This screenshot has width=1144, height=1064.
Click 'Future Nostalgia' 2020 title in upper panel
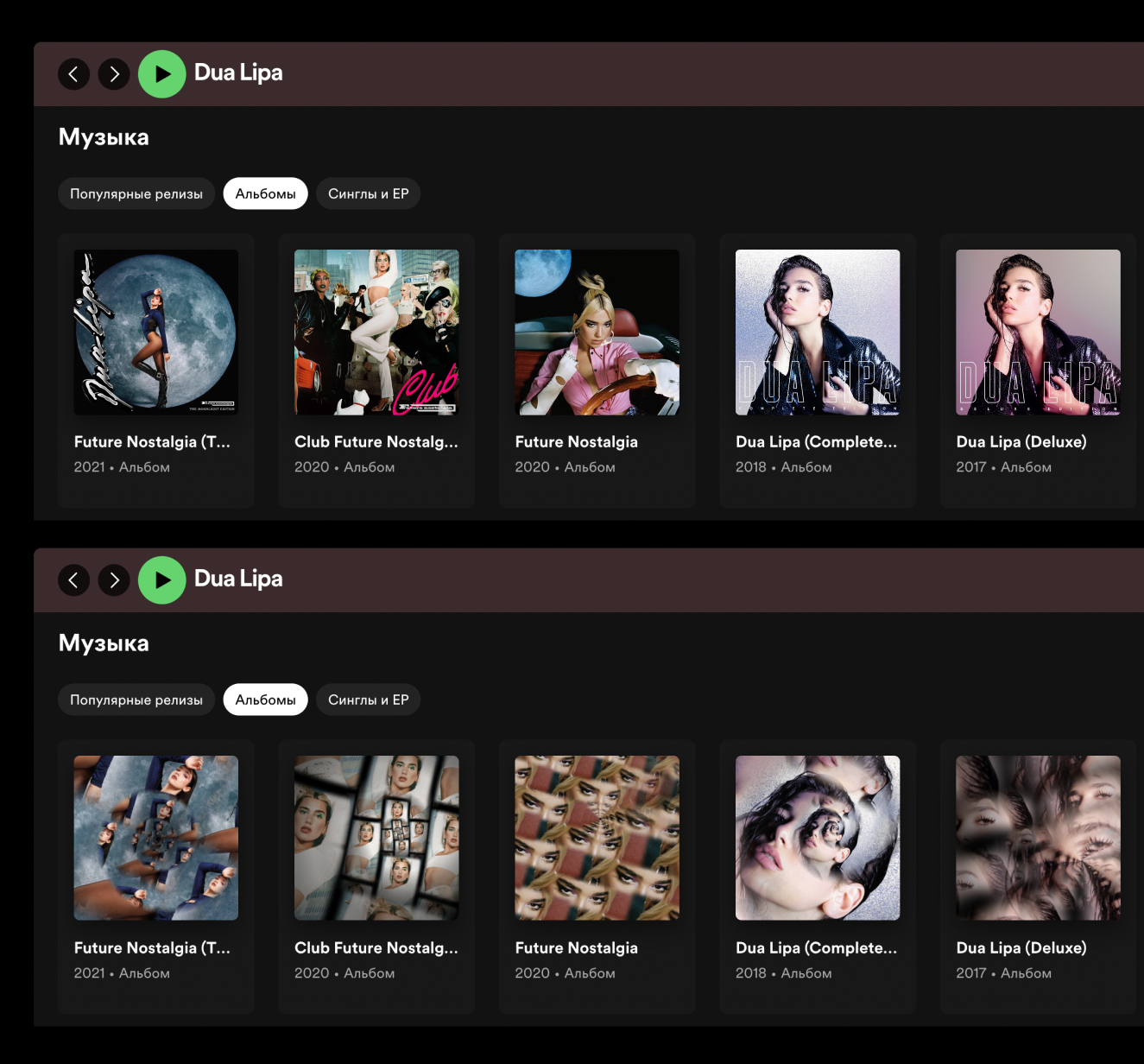coord(577,442)
